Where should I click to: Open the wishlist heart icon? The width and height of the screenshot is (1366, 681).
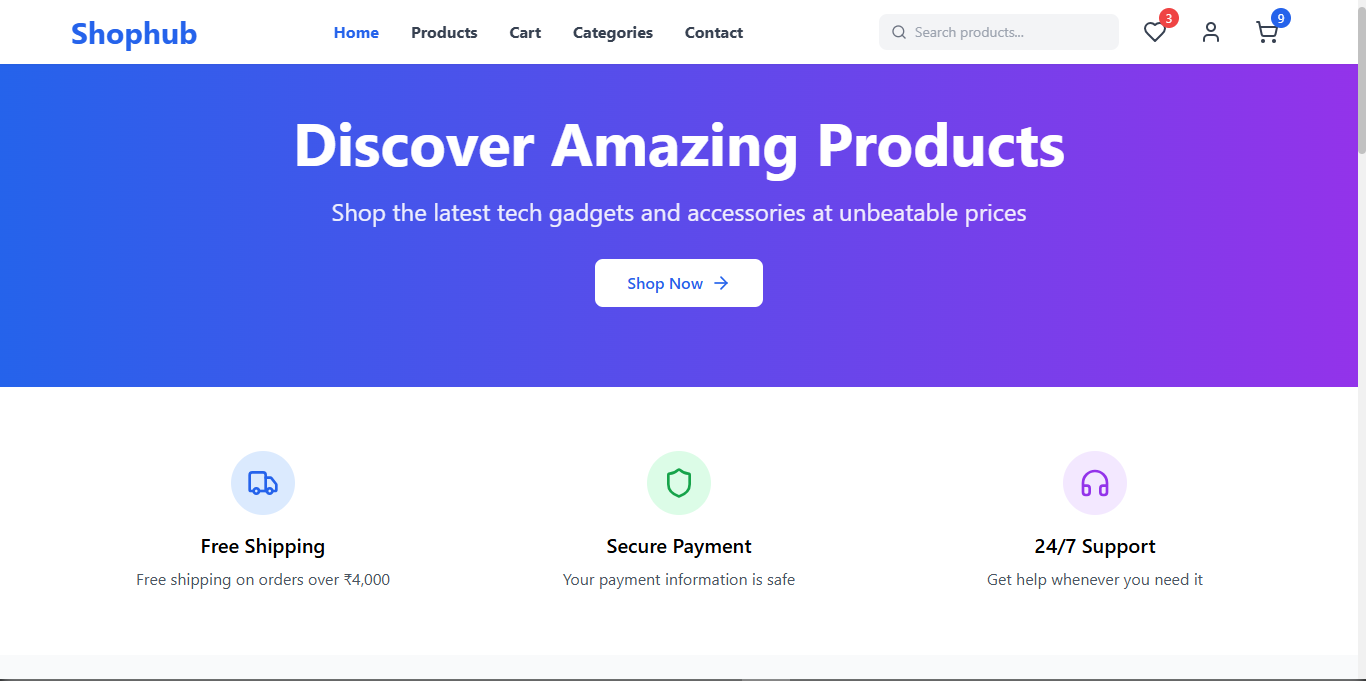coord(1155,32)
